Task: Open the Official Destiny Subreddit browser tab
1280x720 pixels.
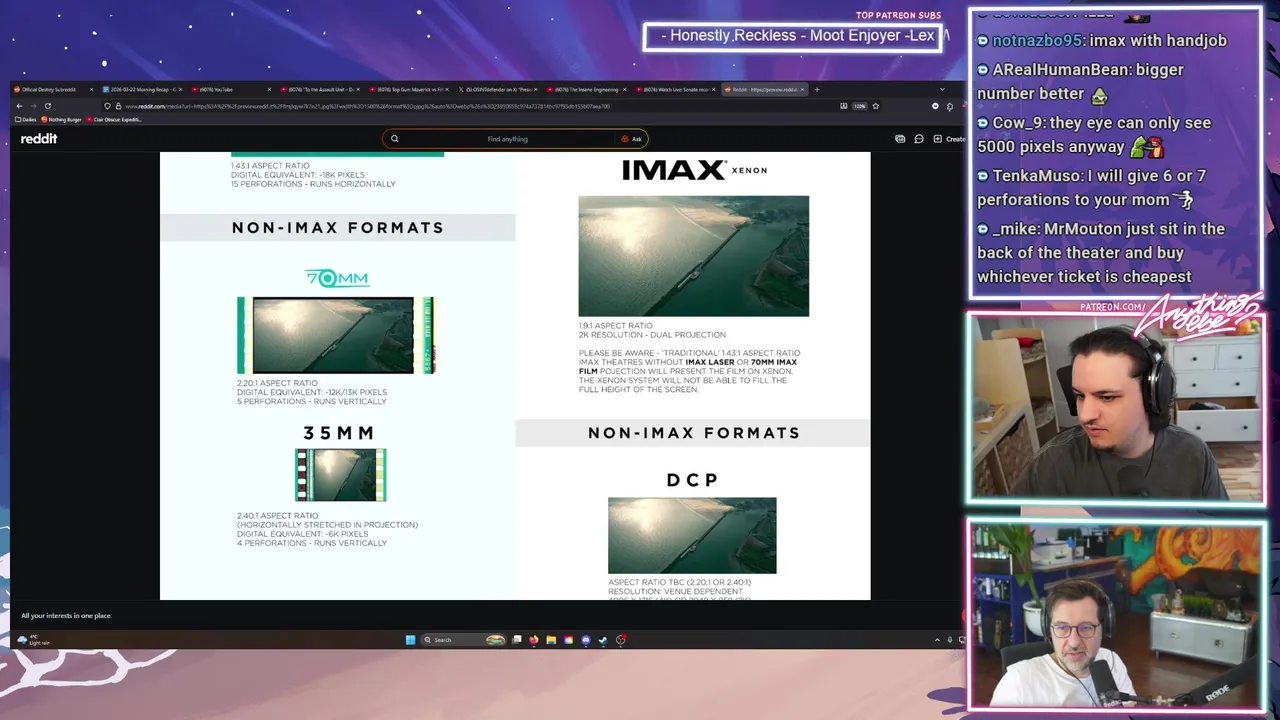Action: pyautogui.click(x=52, y=90)
